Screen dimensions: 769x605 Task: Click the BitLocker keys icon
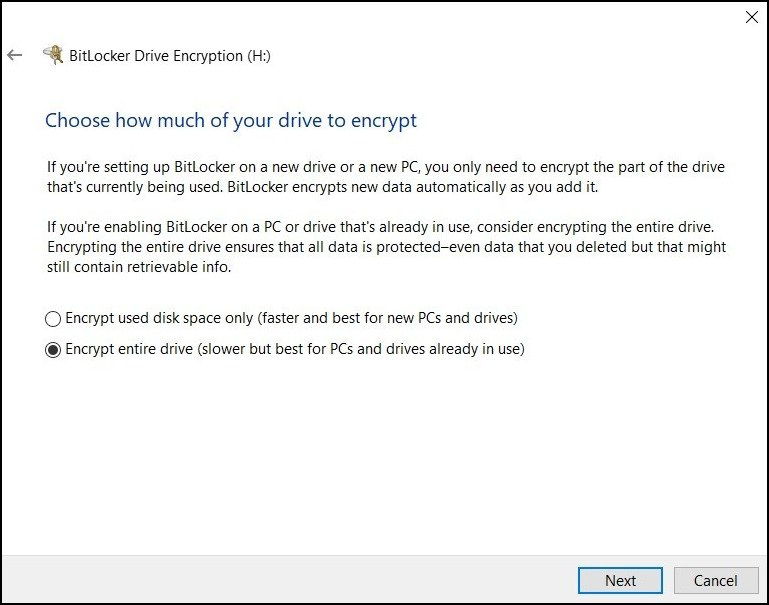pyautogui.click(x=53, y=55)
